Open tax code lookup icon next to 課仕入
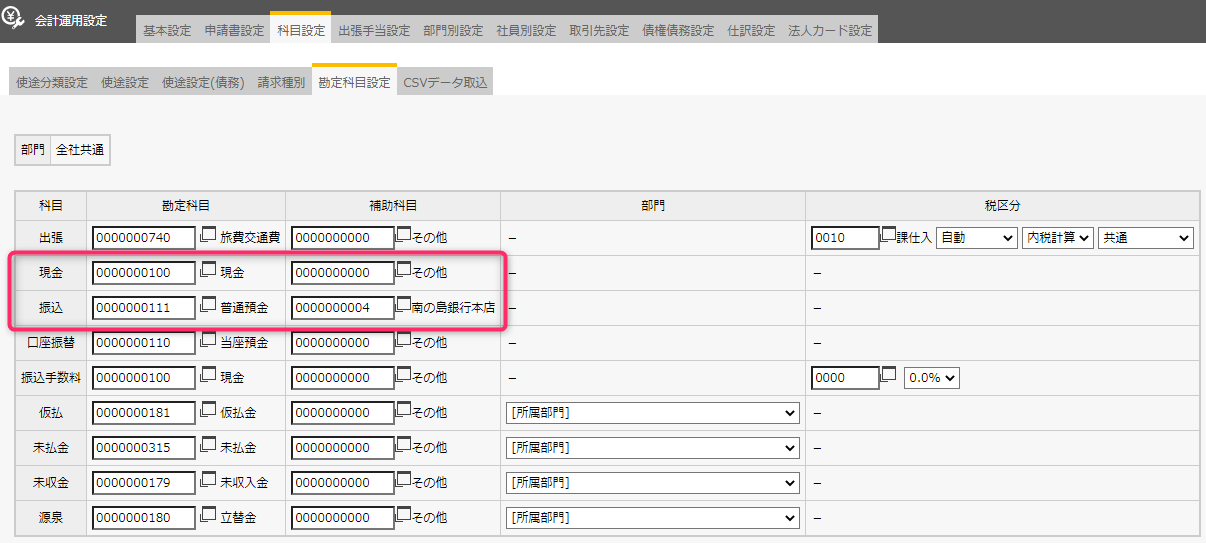This screenshot has height=543, width=1206. point(888,237)
